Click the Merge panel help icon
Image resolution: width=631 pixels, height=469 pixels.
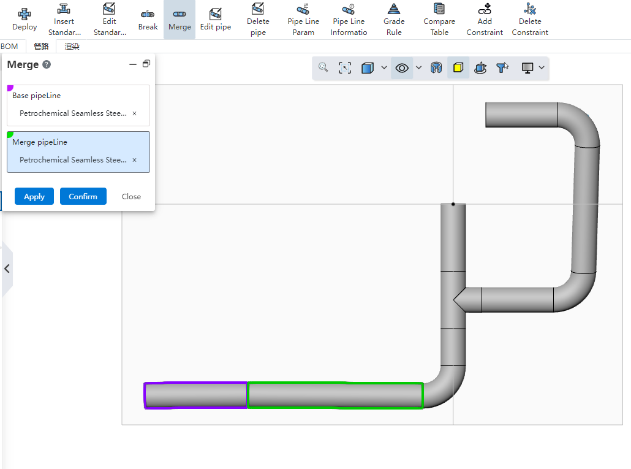[47, 64]
